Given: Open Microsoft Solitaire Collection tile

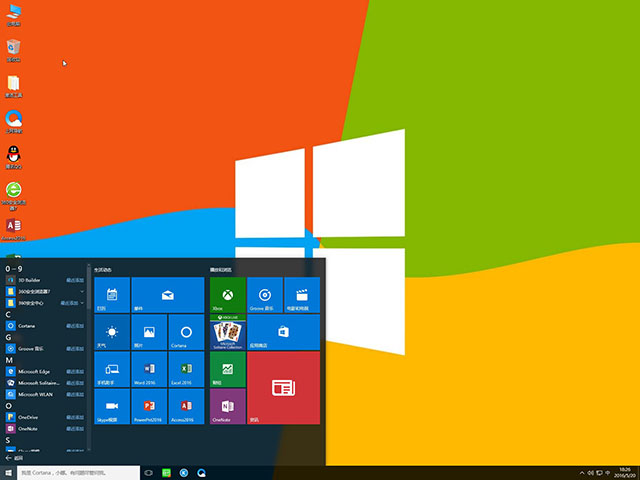Looking at the screenshot, I should [227, 332].
